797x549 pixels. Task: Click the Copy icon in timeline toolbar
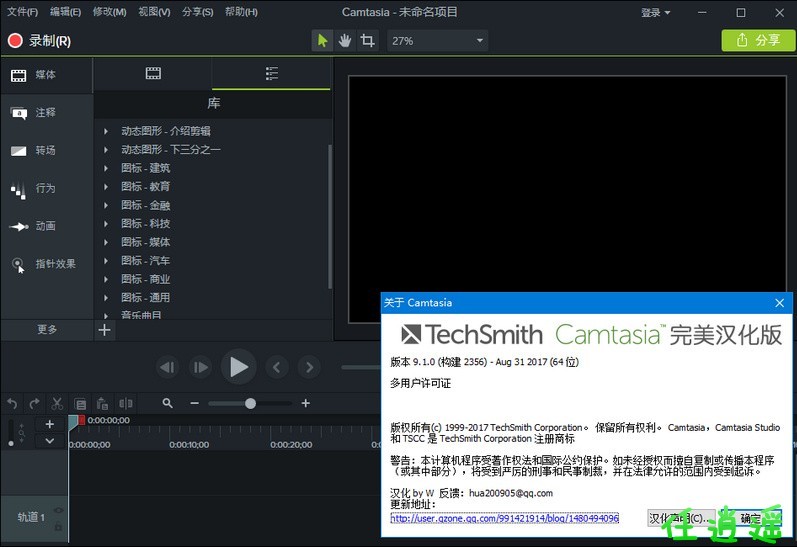point(80,404)
